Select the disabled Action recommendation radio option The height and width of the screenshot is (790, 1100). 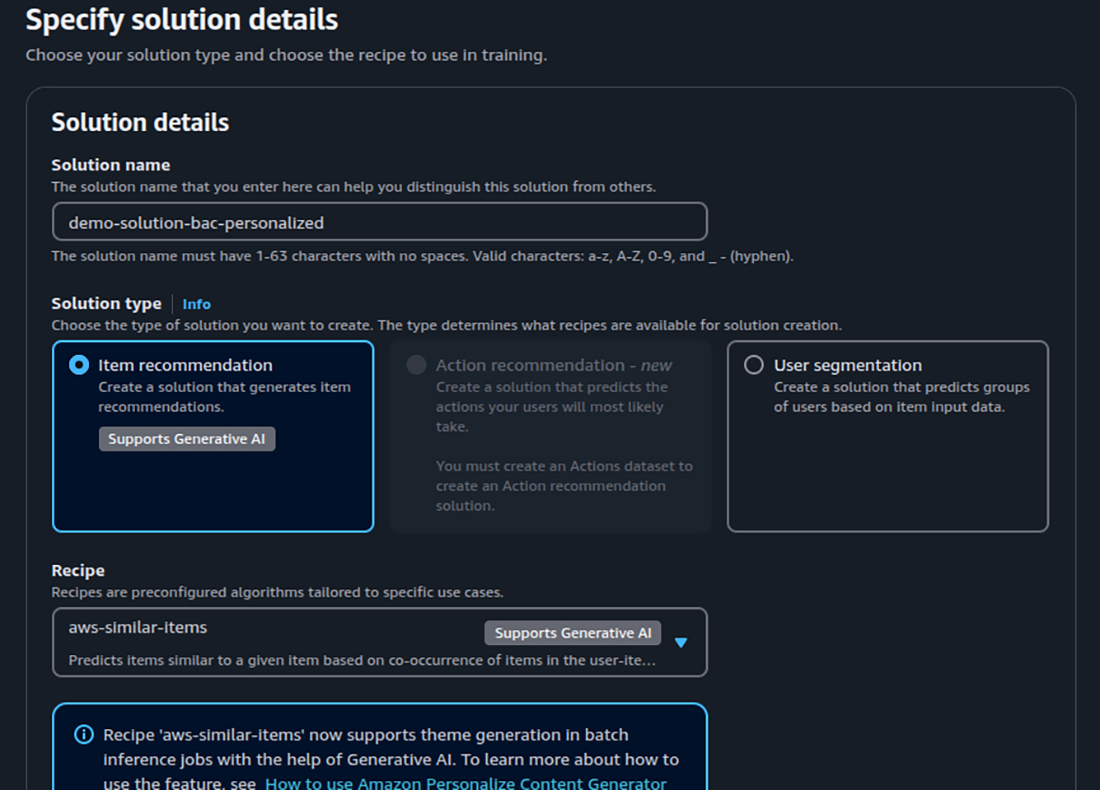click(416, 365)
